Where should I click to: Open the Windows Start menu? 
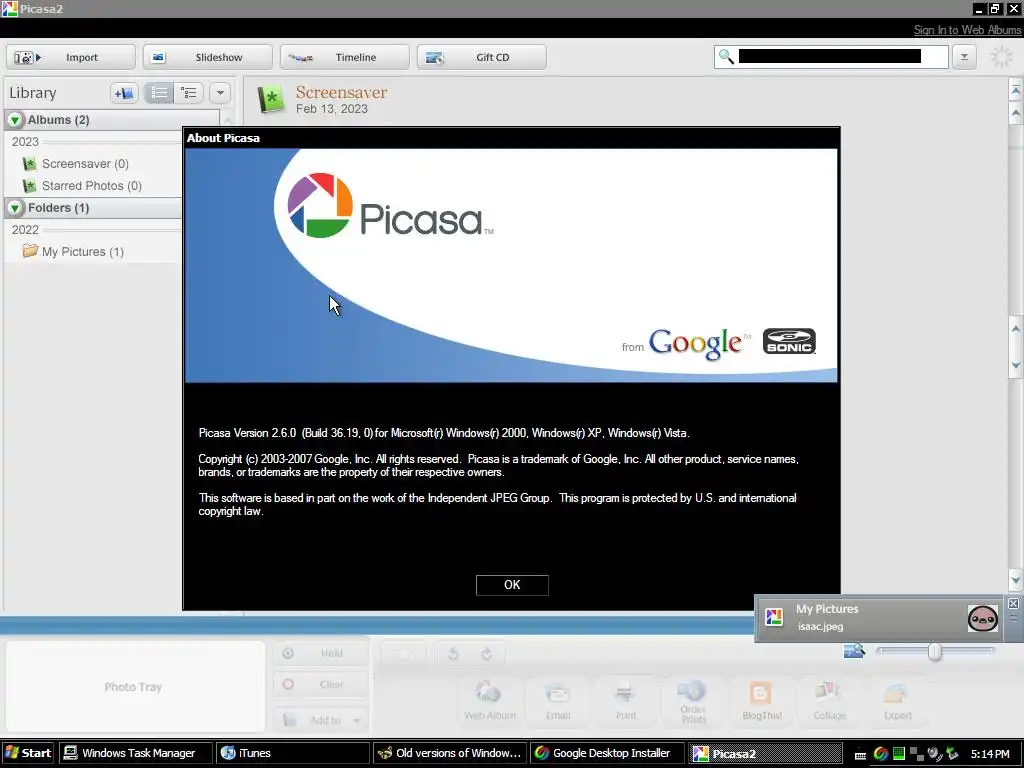28,753
